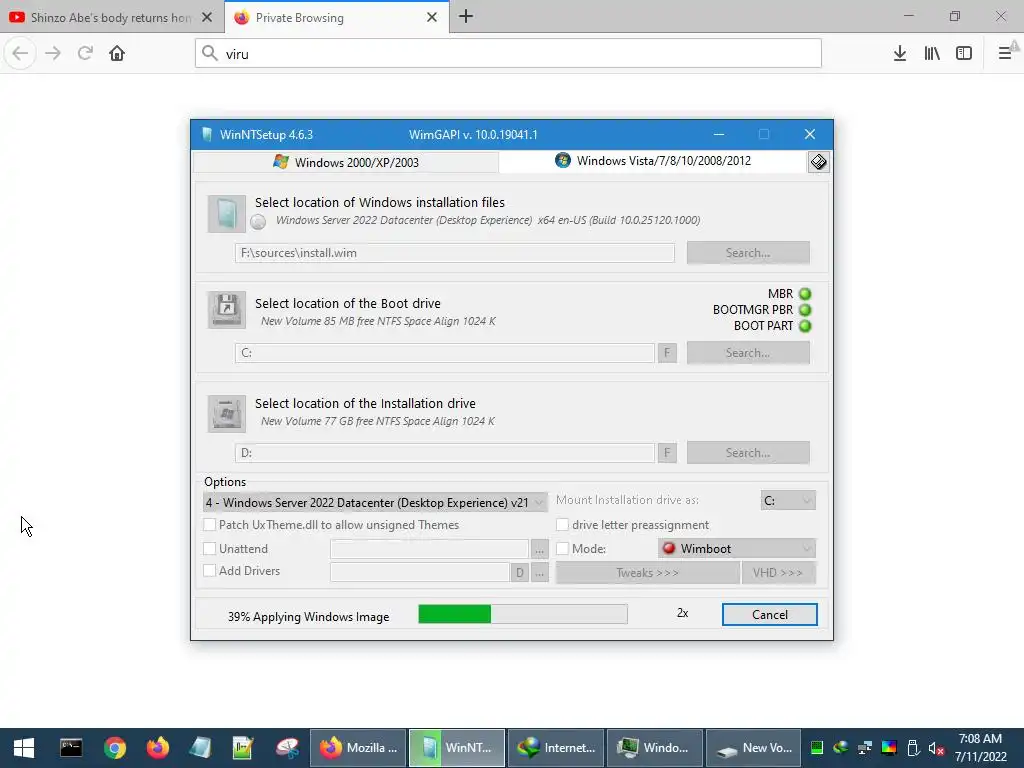1024x768 pixels.
Task: Click Search for installation files
Action: (748, 253)
